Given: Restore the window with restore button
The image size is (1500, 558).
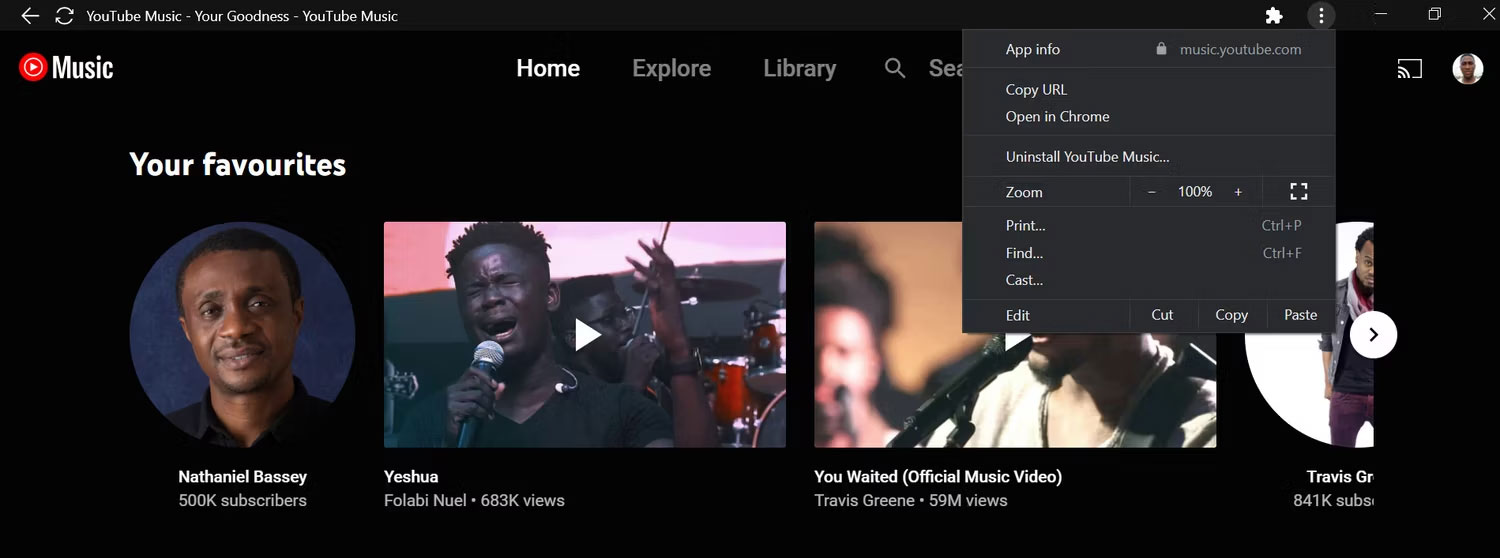Looking at the screenshot, I should [1434, 15].
